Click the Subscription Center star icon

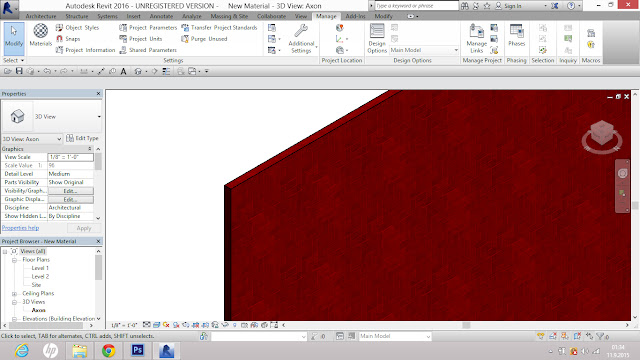pyautogui.click(x=487, y=6)
